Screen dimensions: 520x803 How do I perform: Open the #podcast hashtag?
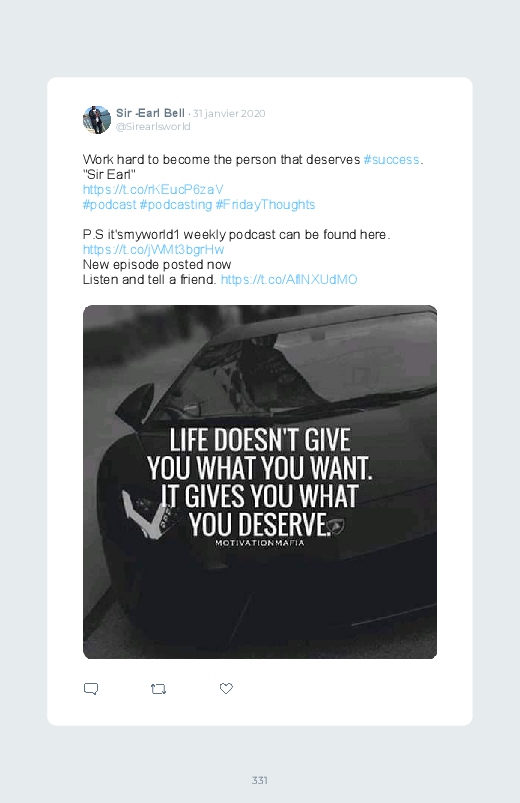[x=110, y=205]
